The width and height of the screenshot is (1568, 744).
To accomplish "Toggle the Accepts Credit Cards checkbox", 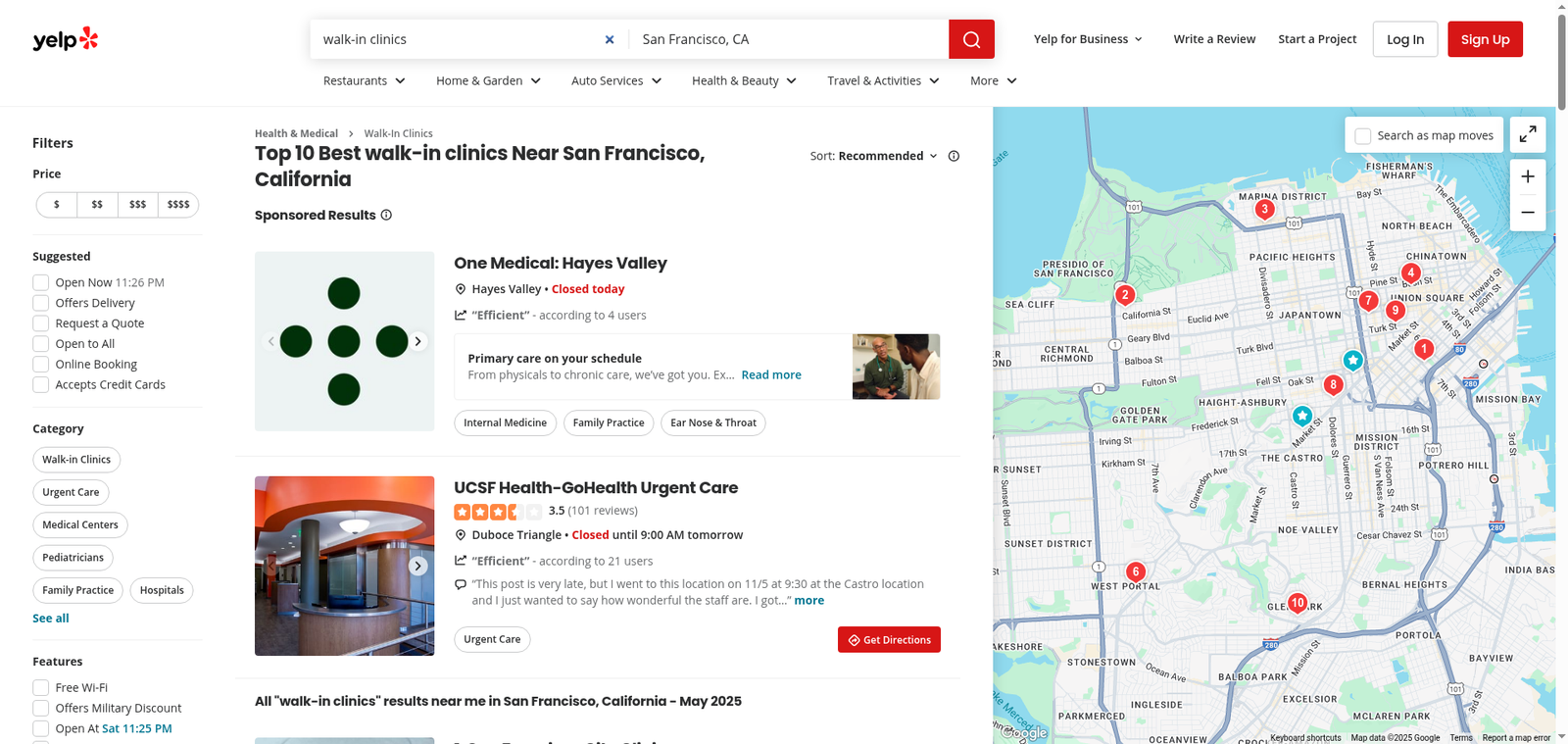I will tap(41, 385).
